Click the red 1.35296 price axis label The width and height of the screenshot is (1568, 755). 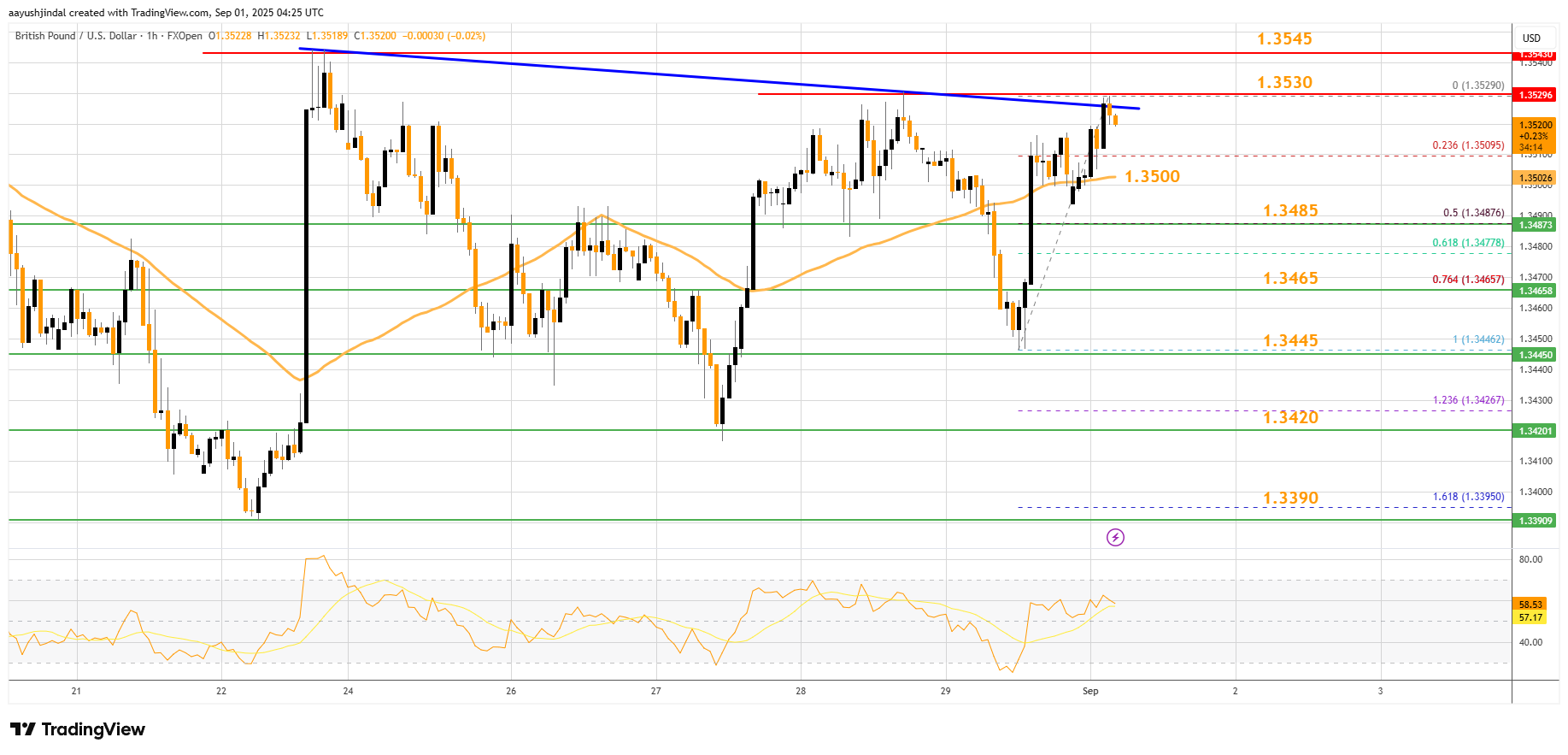1535,95
